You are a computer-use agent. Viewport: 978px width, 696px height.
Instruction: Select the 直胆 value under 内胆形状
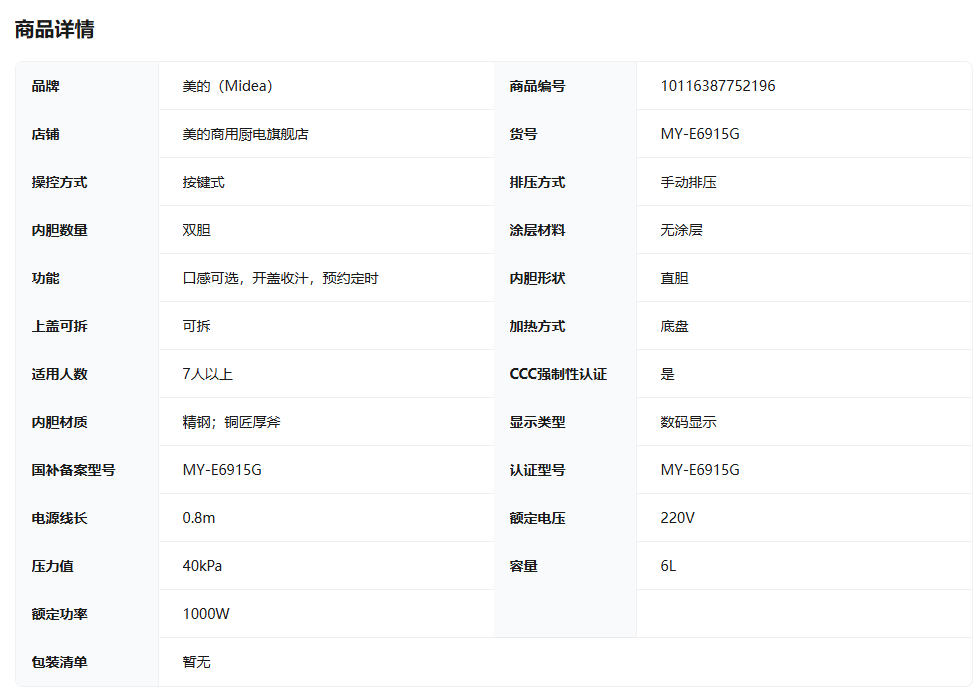click(675, 278)
